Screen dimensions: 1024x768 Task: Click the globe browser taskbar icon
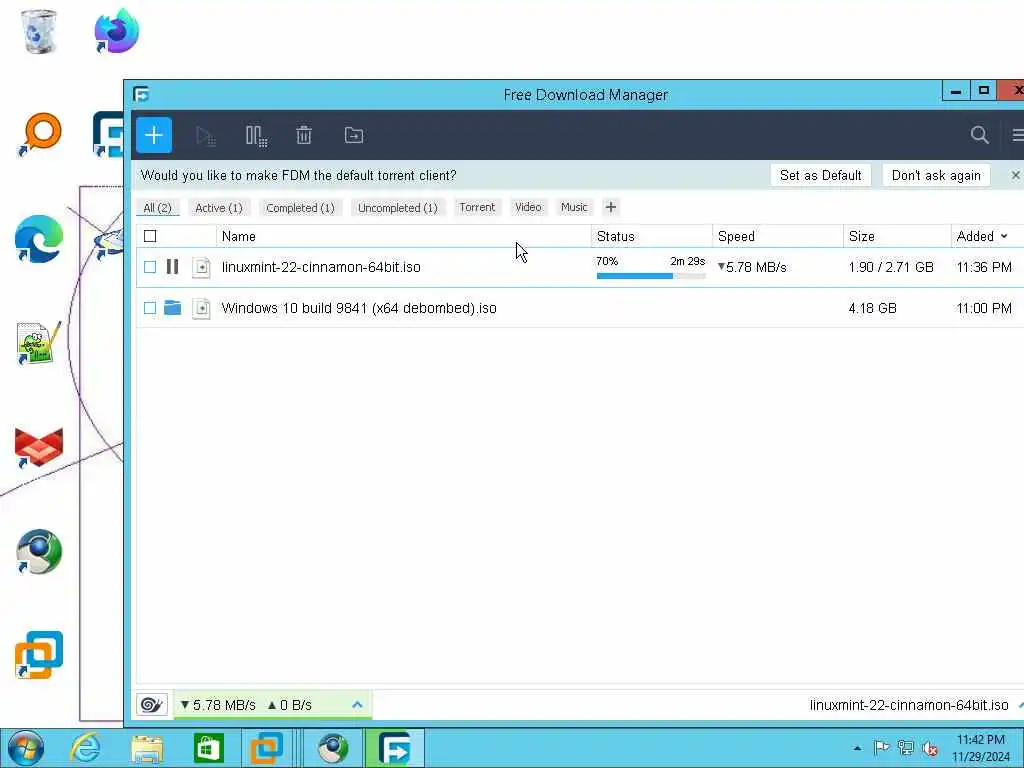(333, 748)
